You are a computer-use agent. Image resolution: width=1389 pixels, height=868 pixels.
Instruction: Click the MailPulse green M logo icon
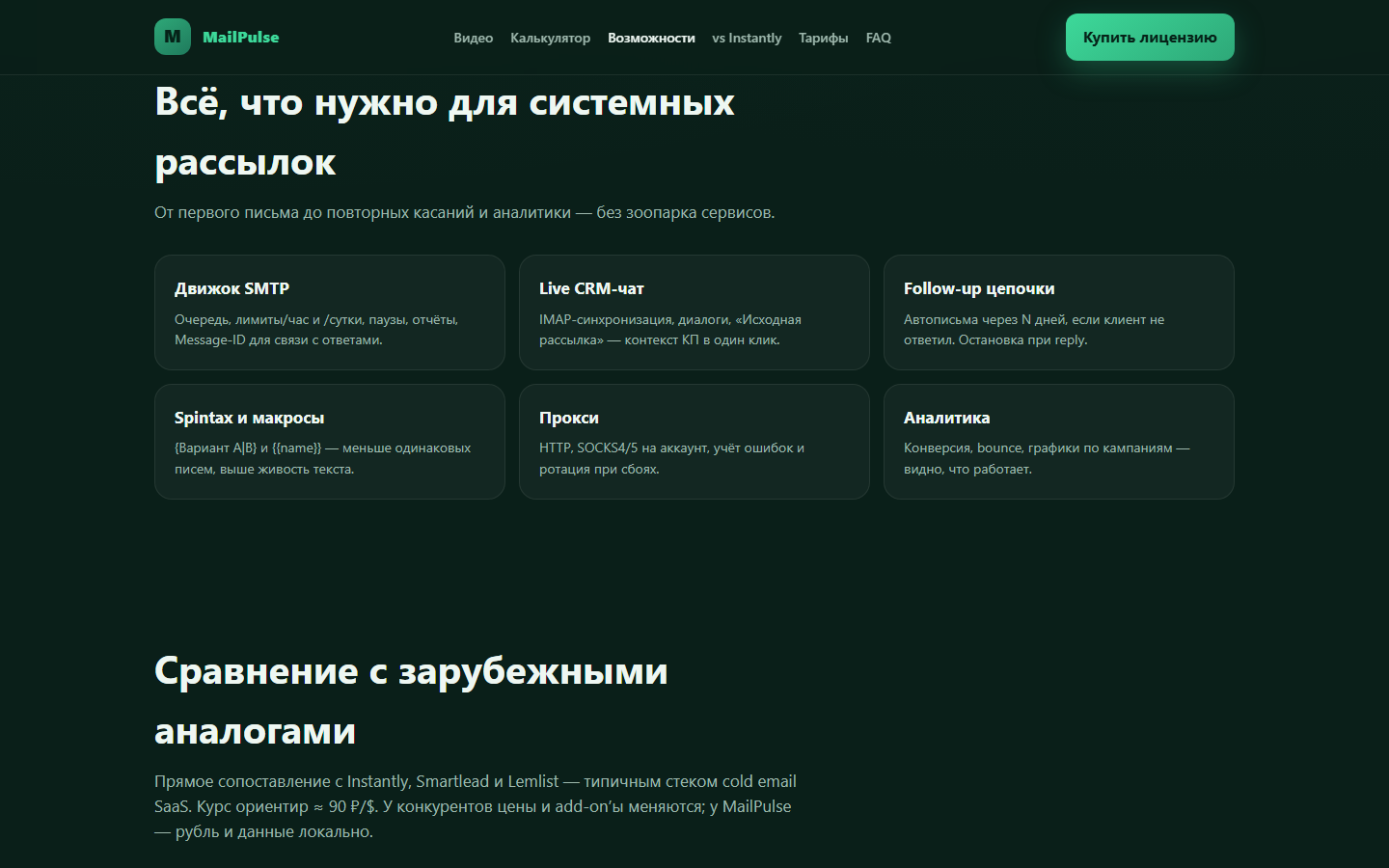[x=173, y=37]
